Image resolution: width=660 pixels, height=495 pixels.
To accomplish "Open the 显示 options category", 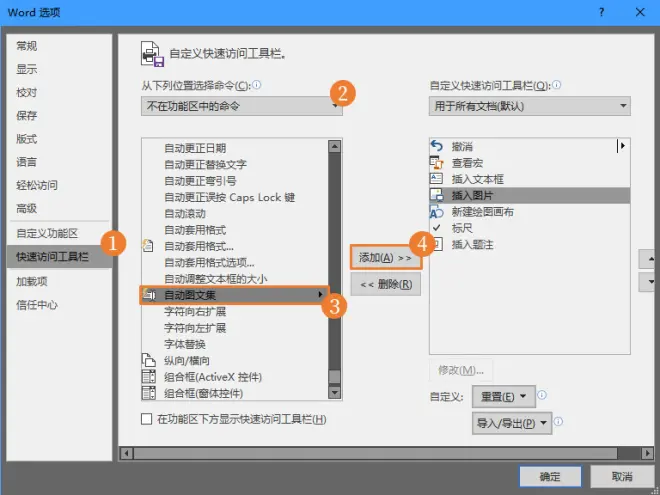I will point(59,69).
